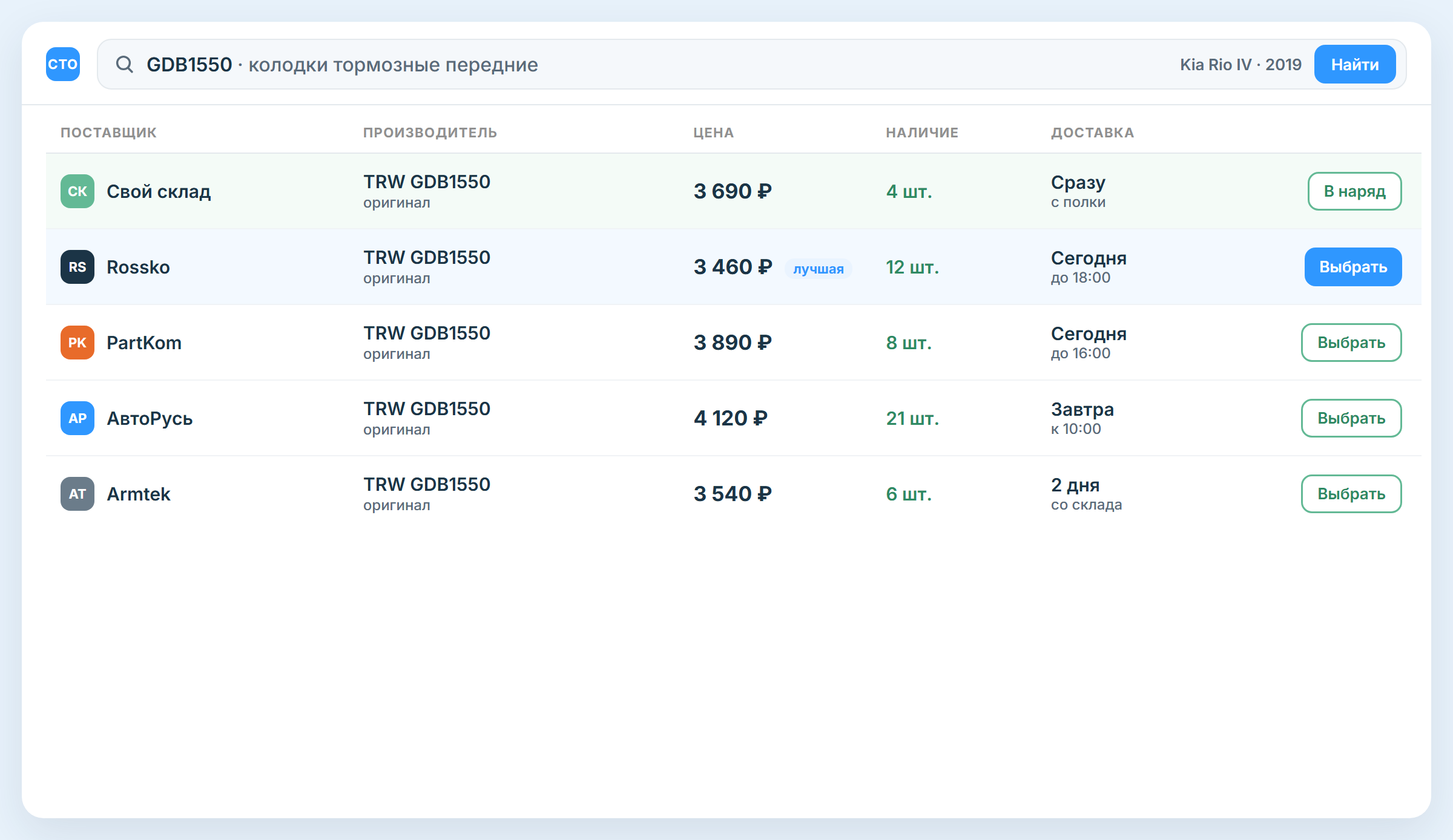
Task: Click the Производитель column header
Action: tap(430, 133)
